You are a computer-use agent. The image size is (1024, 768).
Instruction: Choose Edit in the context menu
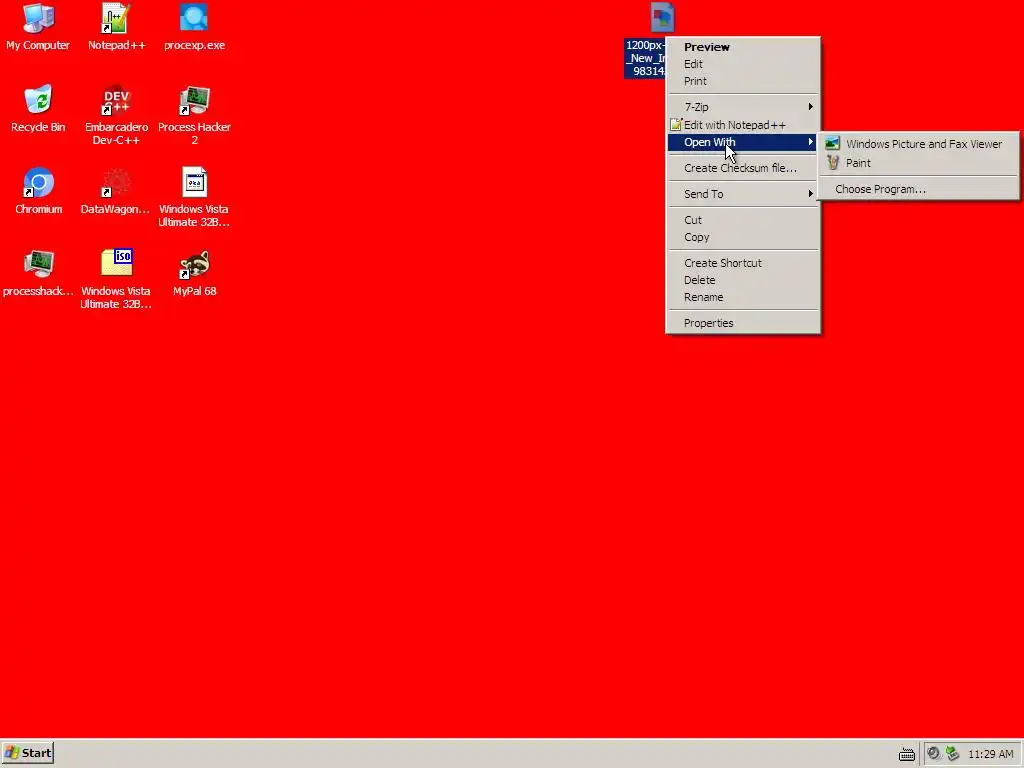(743, 64)
